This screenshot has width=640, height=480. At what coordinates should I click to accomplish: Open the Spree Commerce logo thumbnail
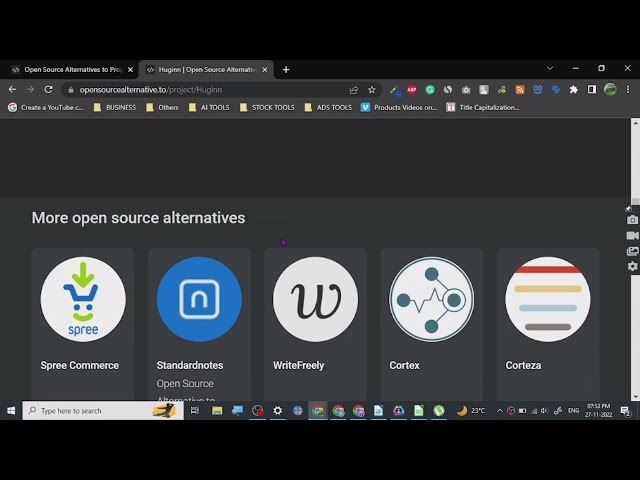click(83, 299)
